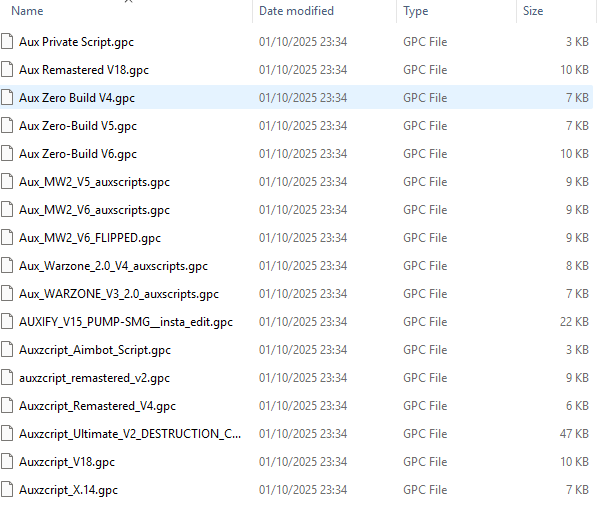
Task: Click file icon of Auxzcript_Ultimate_V2_DESTRUCTION file
Action: point(7,434)
